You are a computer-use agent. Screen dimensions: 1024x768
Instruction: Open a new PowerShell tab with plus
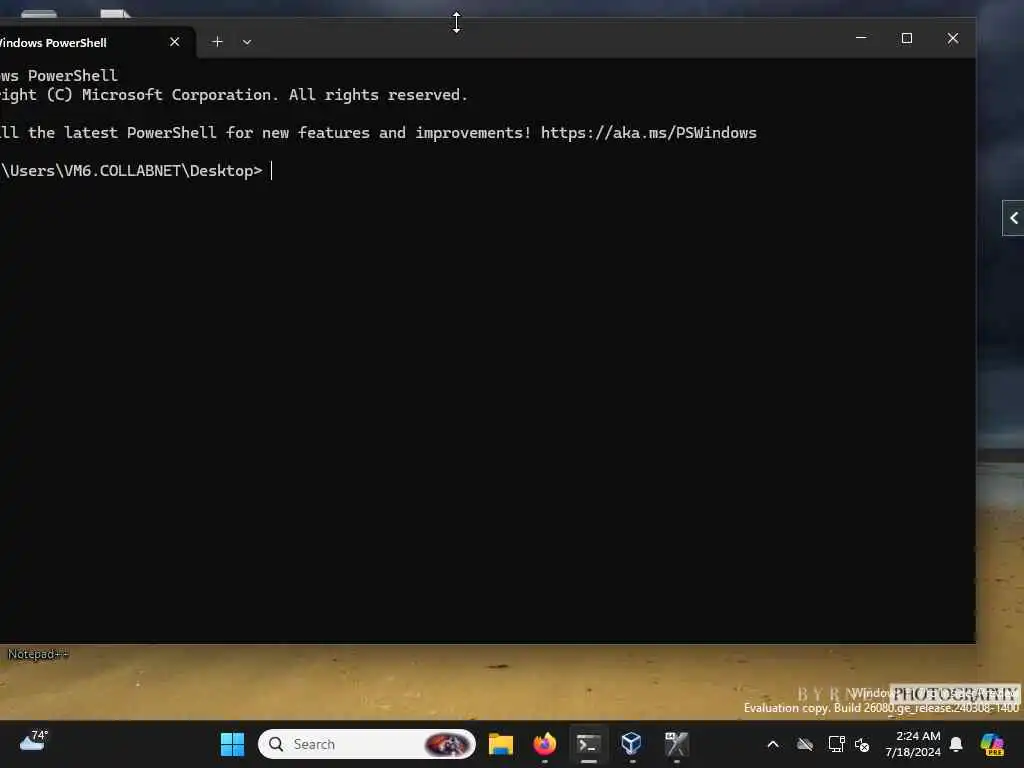click(x=217, y=42)
